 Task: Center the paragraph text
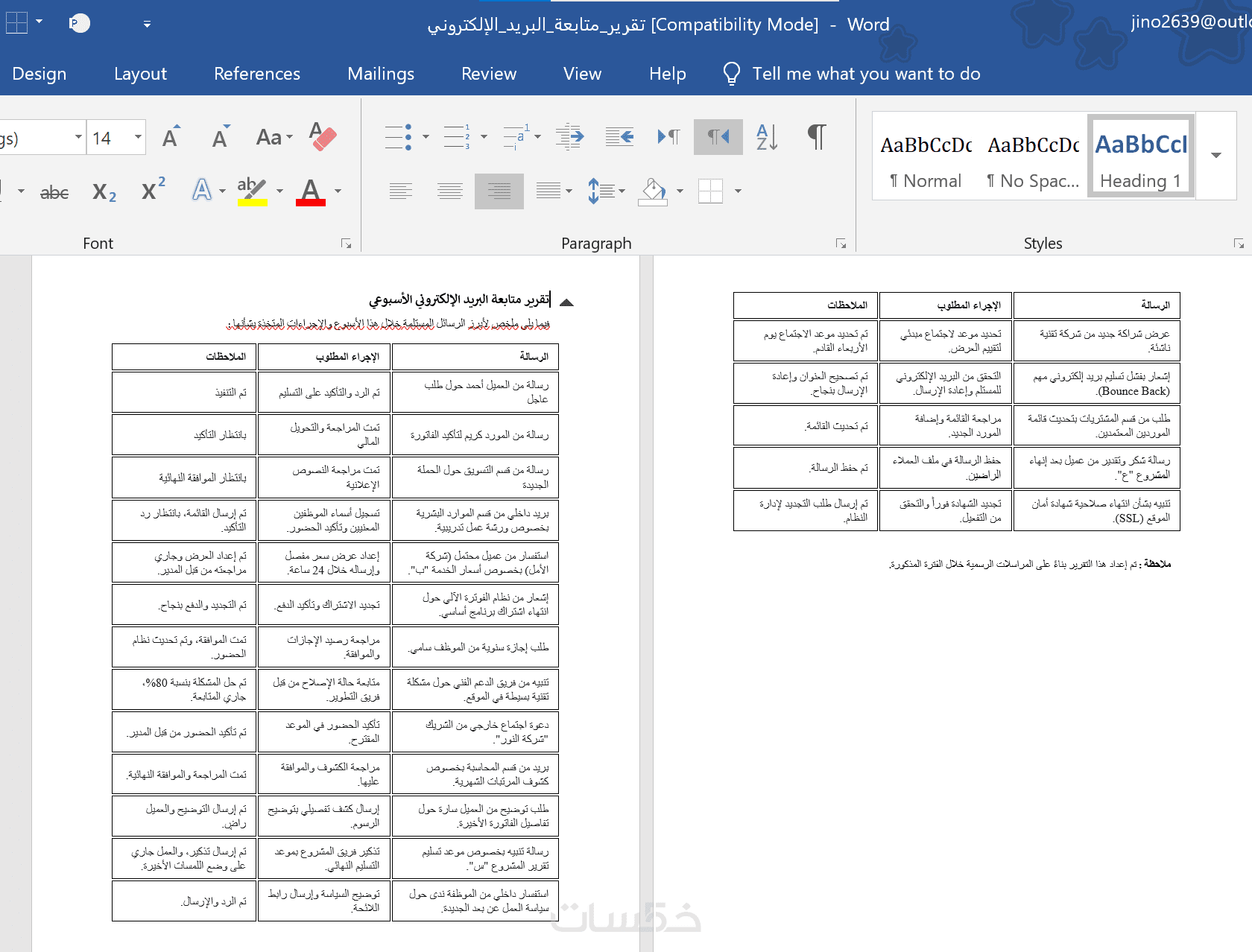click(x=450, y=191)
